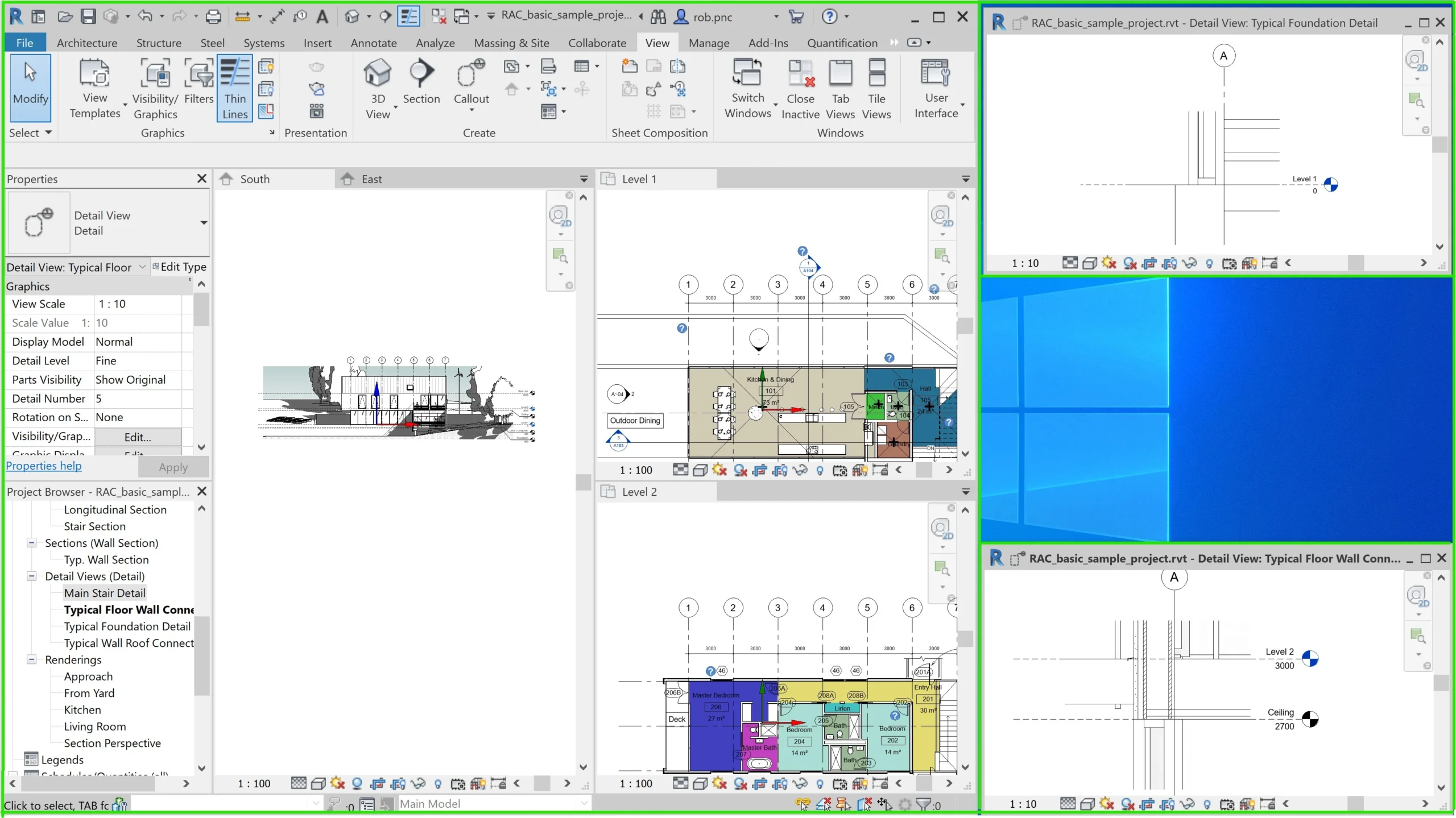The height and width of the screenshot is (818, 1456).
Task: Open the 3D View tool
Action: click(378, 89)
